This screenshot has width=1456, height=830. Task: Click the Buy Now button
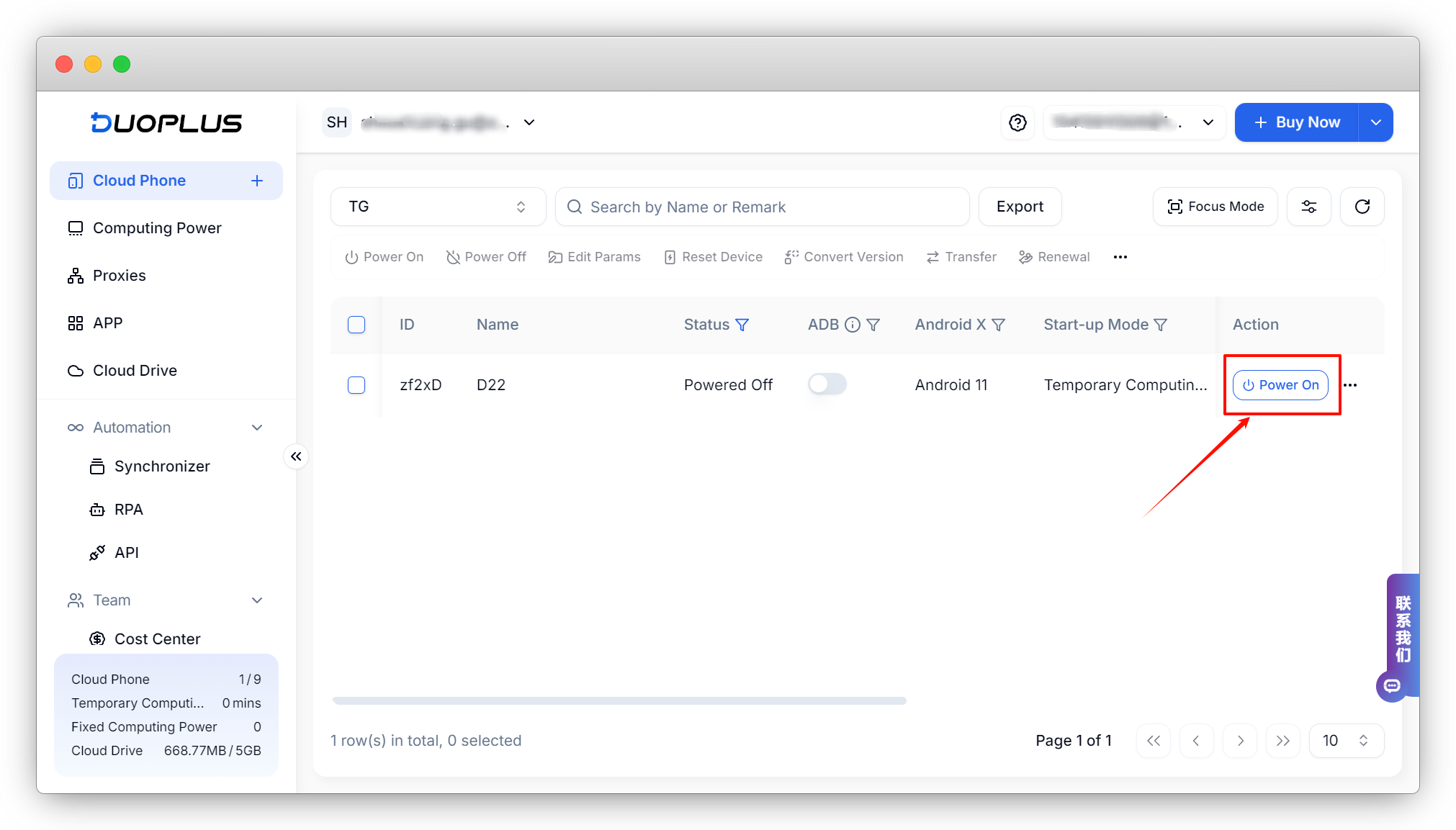(x=1297, y=122)
